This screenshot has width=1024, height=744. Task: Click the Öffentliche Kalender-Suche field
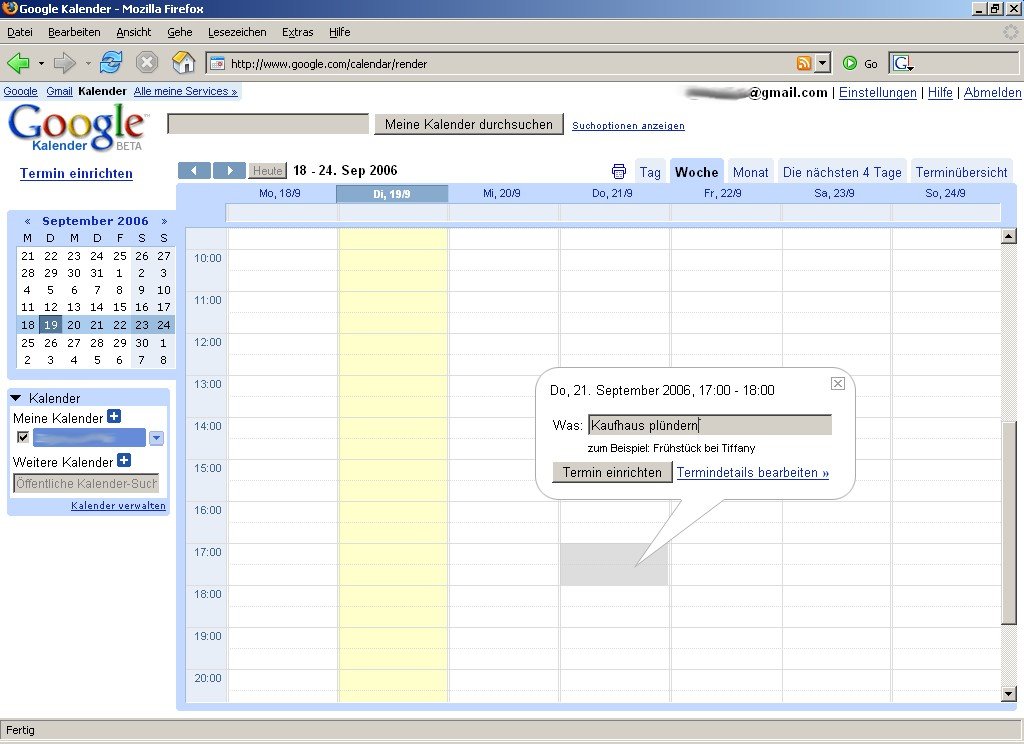click(x=86, y=483)
